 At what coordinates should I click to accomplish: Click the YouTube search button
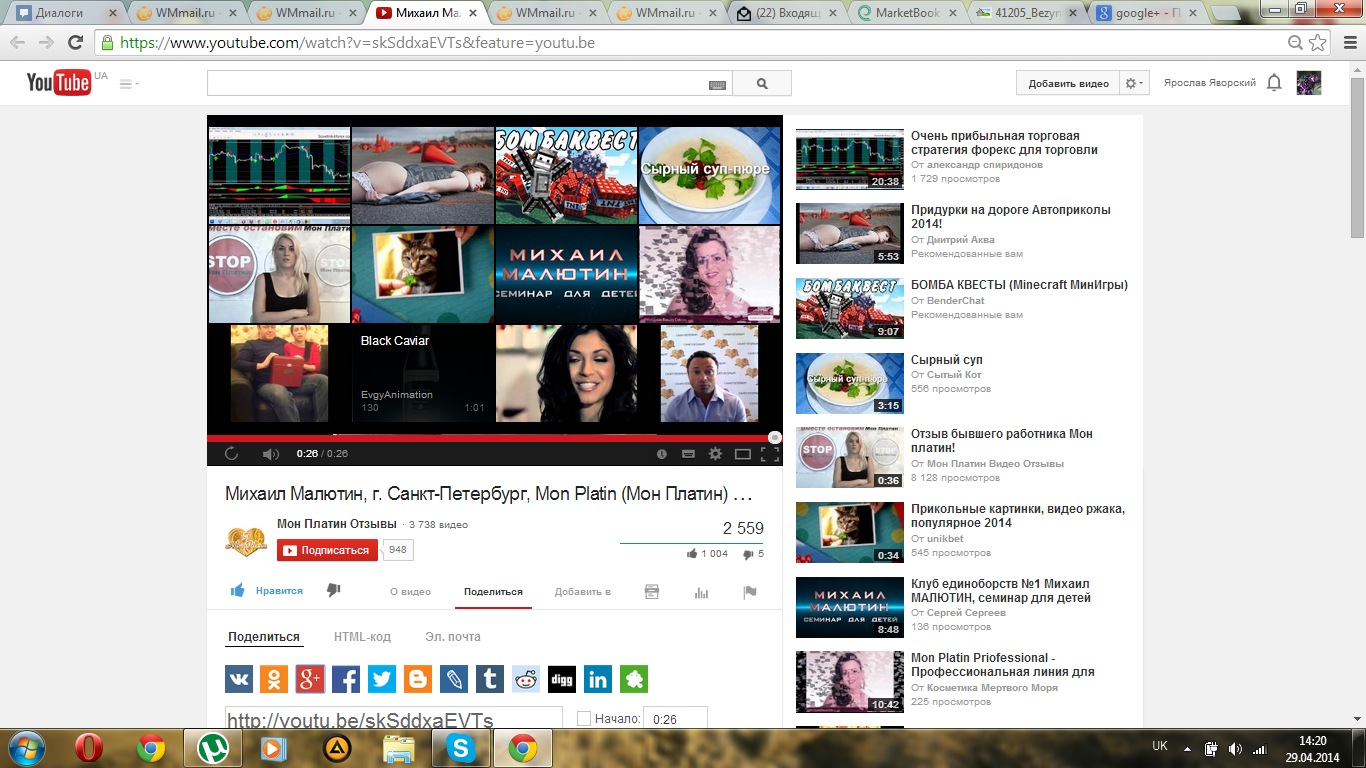click(762, 84)
